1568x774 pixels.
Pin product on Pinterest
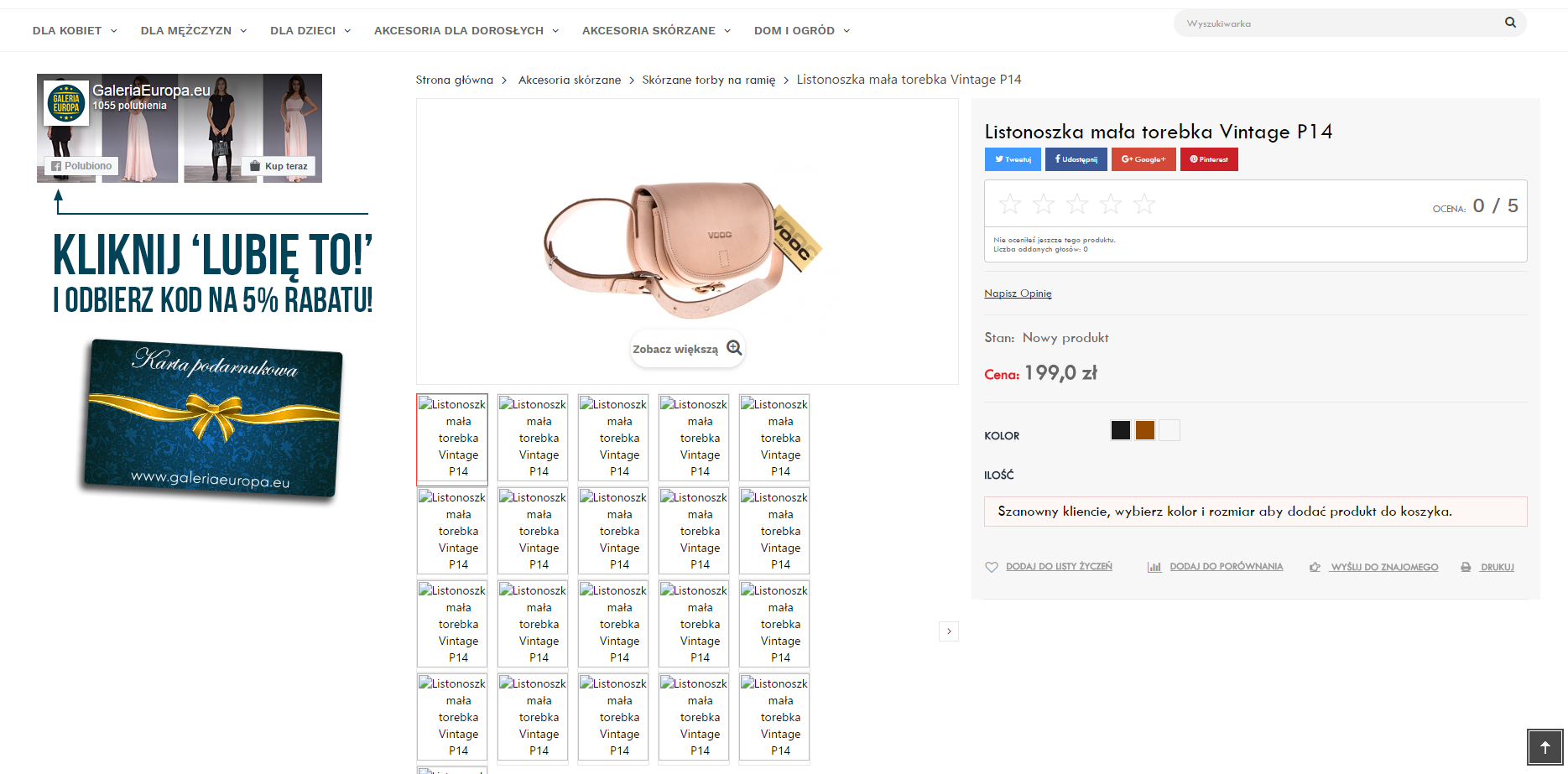[x=1209, y=159]
